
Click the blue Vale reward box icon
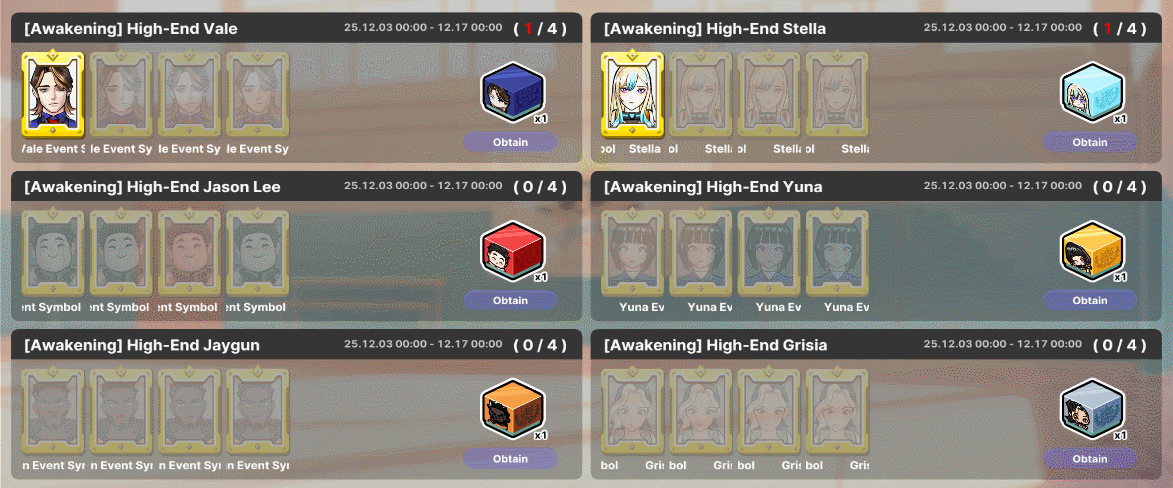click(513, 92)
